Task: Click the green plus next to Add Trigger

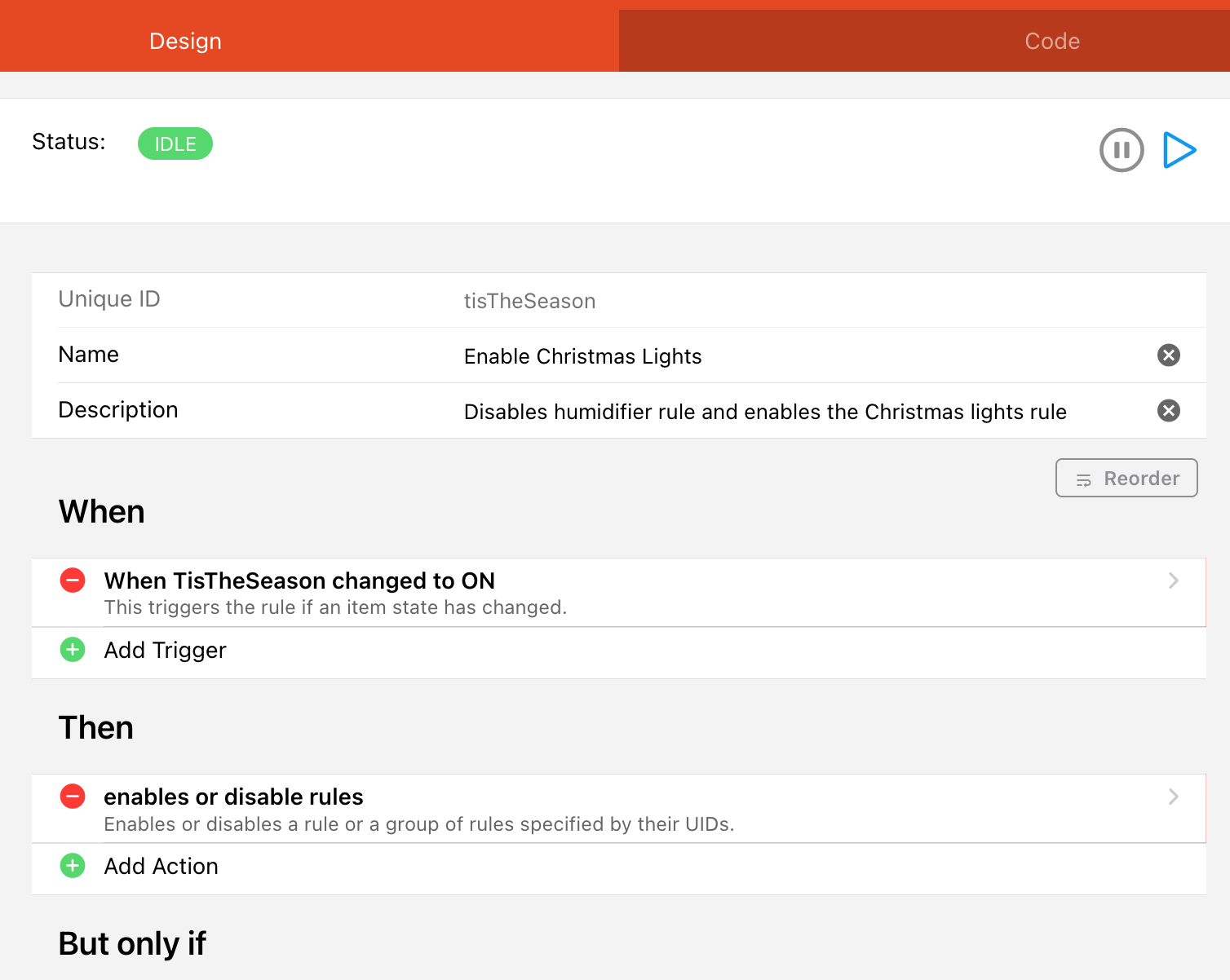Action: point(73,650)
